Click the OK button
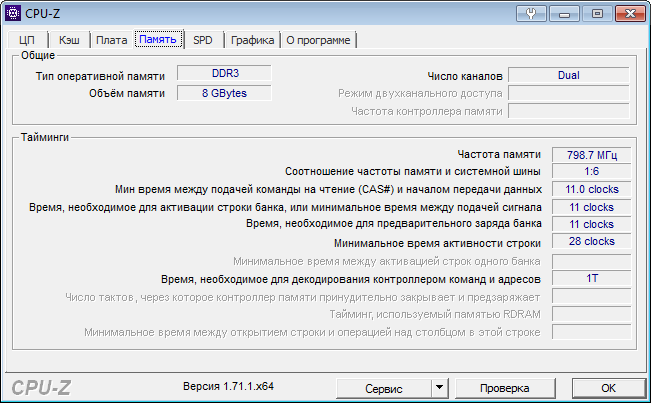 coord(608,388)
